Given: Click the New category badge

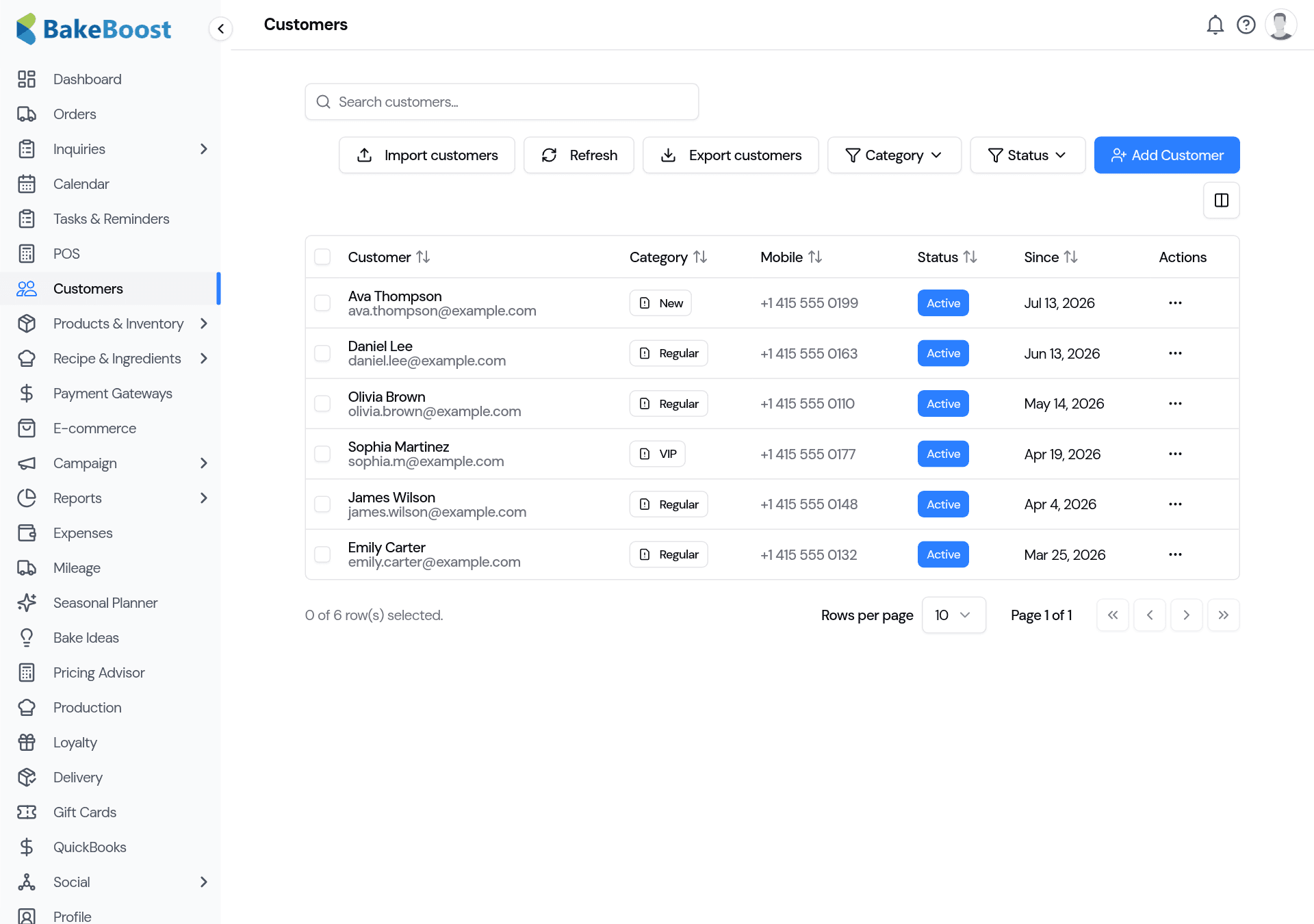Looking at the screenshot, I should click(x=660, y=303).
